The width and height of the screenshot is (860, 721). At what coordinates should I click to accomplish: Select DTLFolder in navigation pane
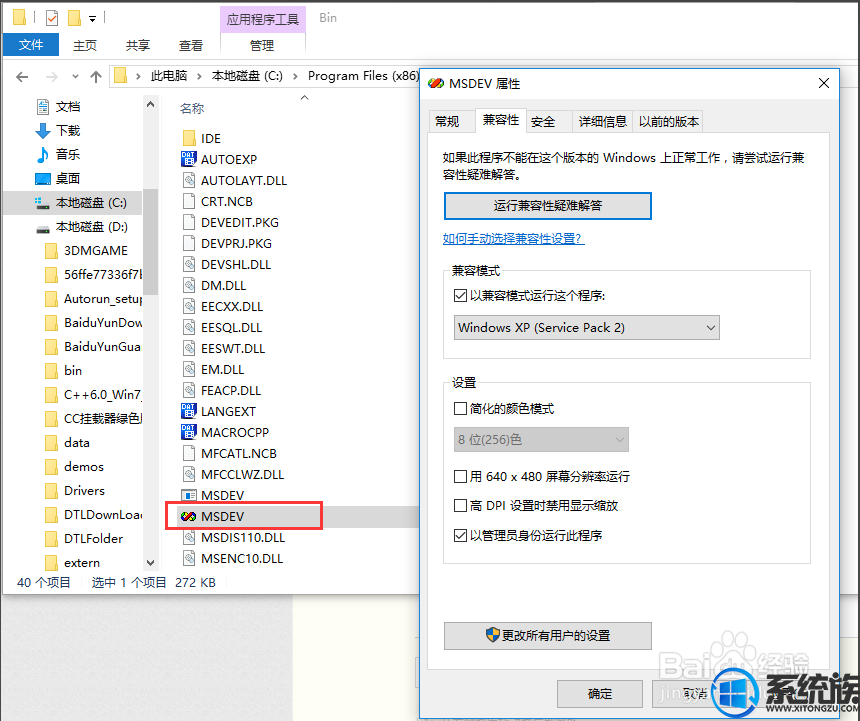pyautogui.click(x=93, y=538)
